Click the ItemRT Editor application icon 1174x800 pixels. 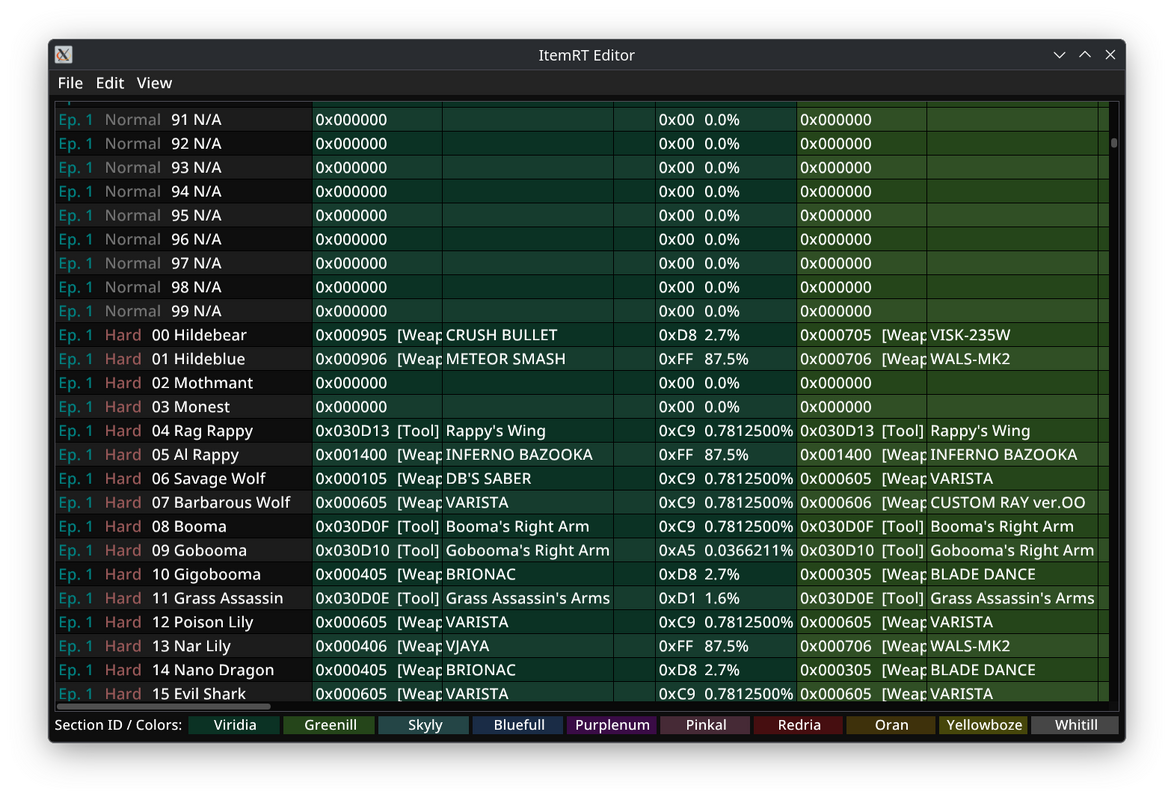point(64,55)
